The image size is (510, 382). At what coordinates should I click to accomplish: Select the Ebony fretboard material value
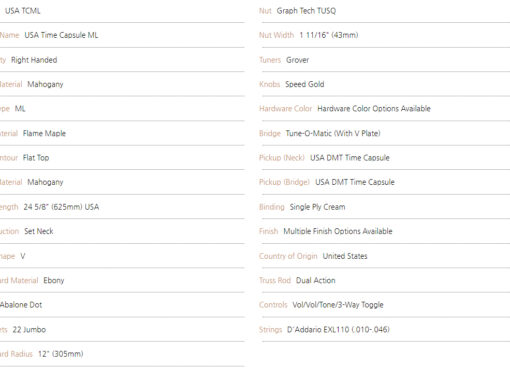pyautogui.click(x=54, y=280)
